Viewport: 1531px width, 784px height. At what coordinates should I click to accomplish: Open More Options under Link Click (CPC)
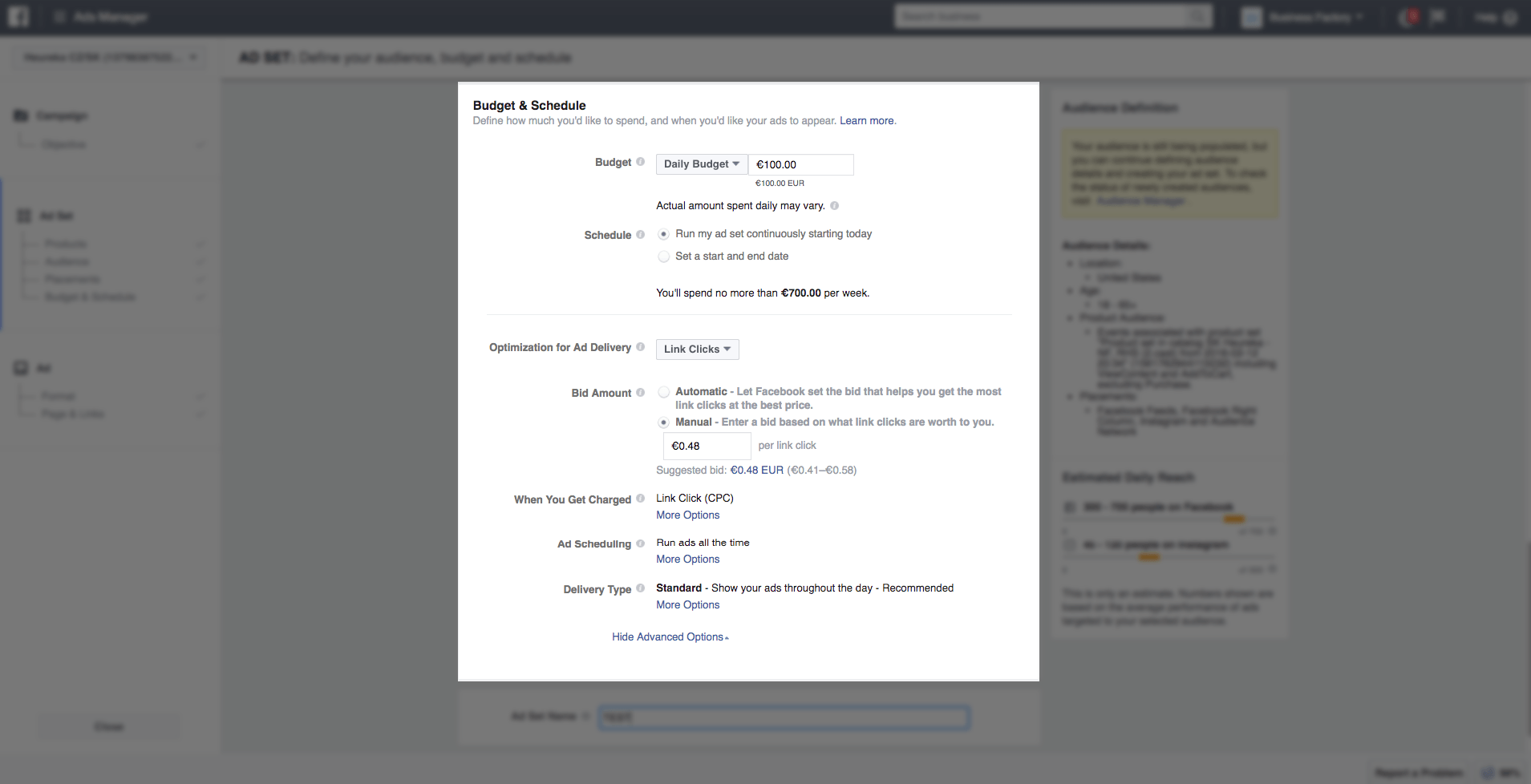(x=687, y=515)
